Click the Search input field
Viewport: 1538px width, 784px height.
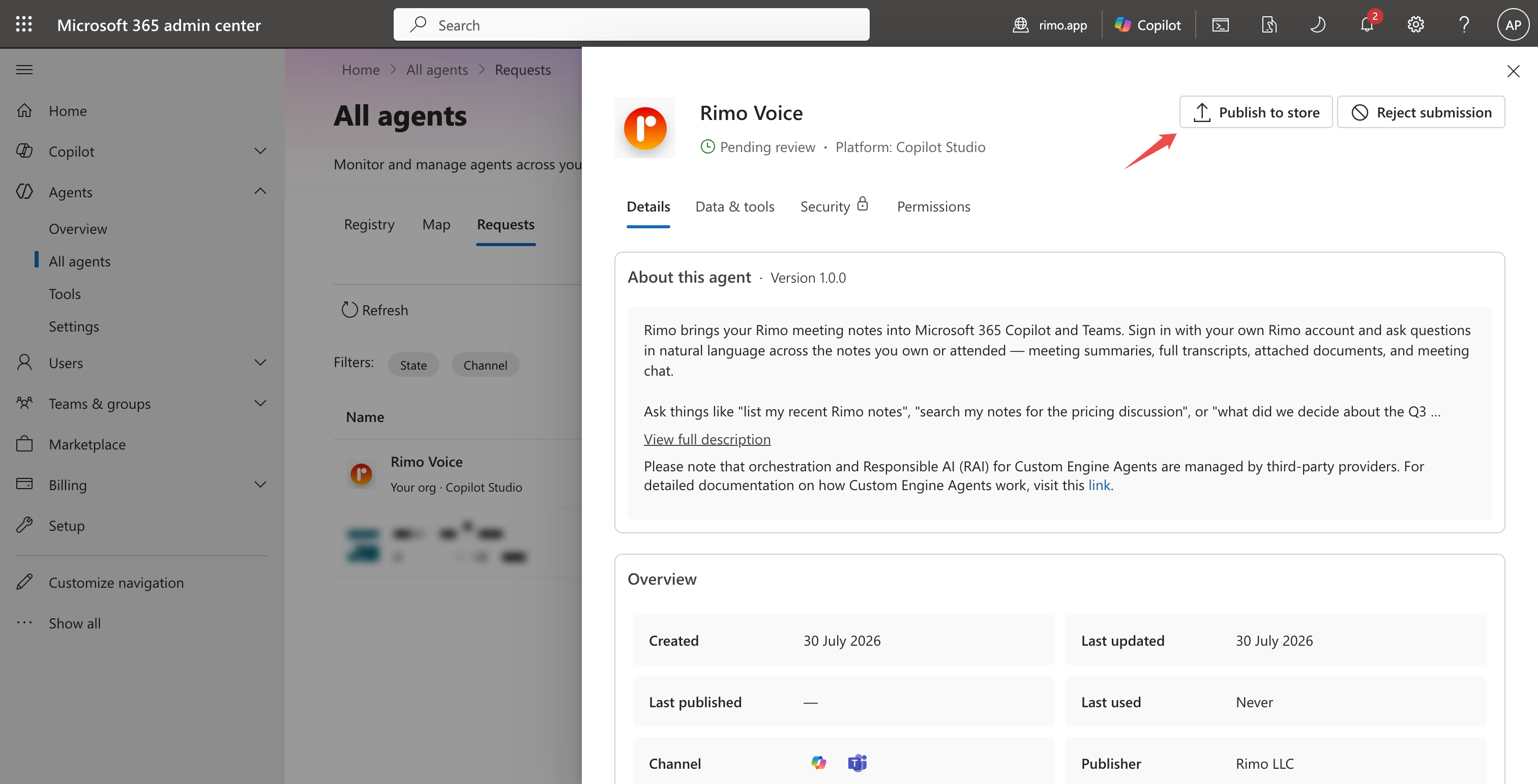[632, 24]
